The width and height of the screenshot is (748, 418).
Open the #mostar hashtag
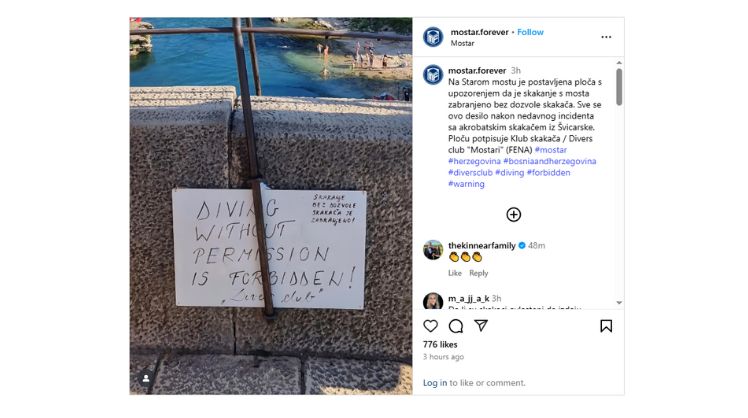[x=551, y=150]
